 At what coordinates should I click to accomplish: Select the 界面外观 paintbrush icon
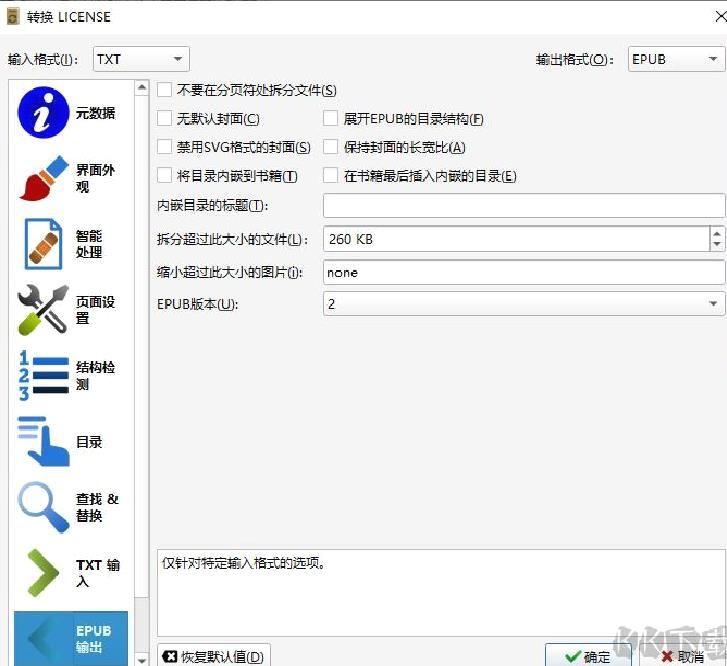pyautogui.click(x=44, y=178)
